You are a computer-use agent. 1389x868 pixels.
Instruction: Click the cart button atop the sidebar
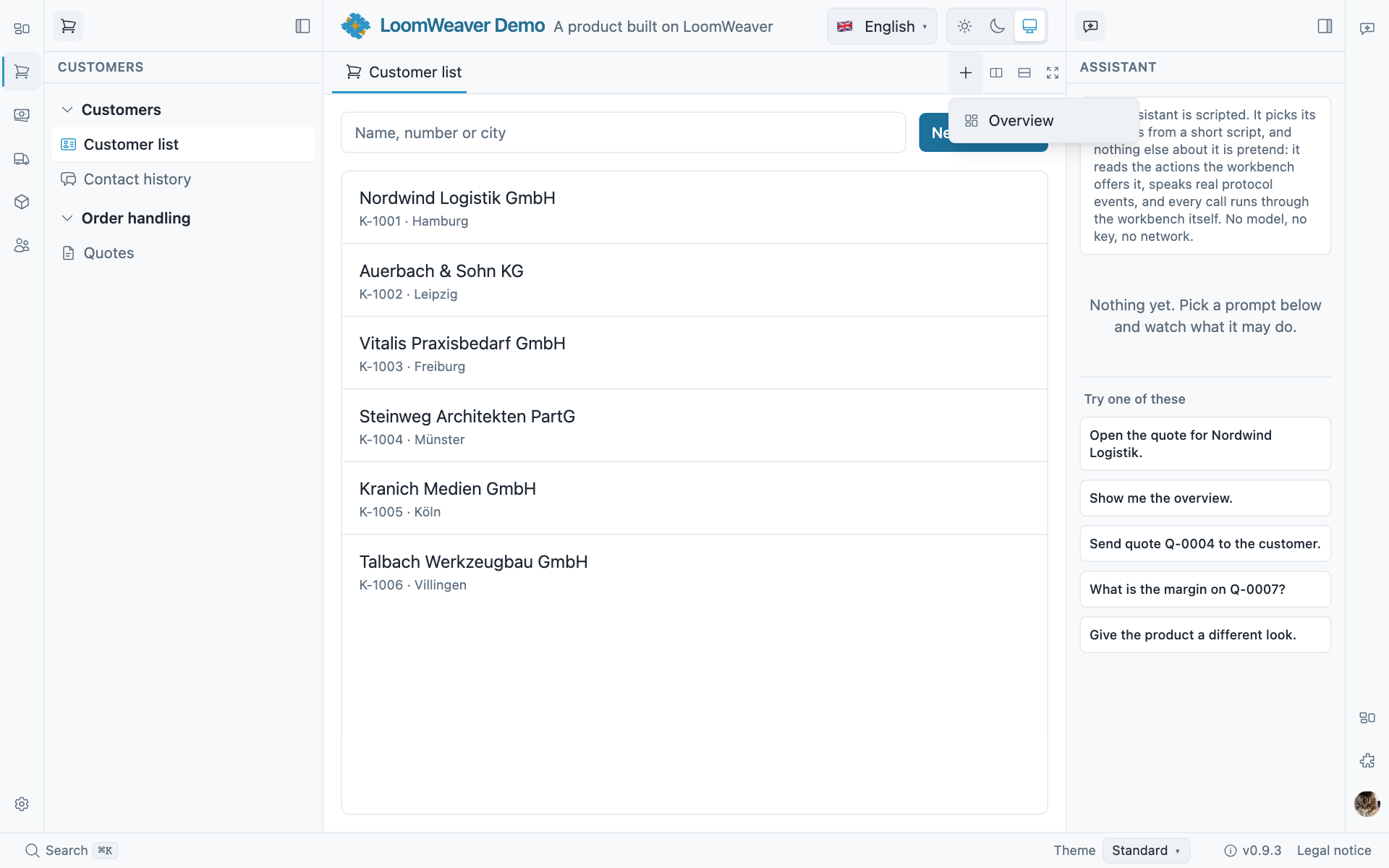pos(68,26)
